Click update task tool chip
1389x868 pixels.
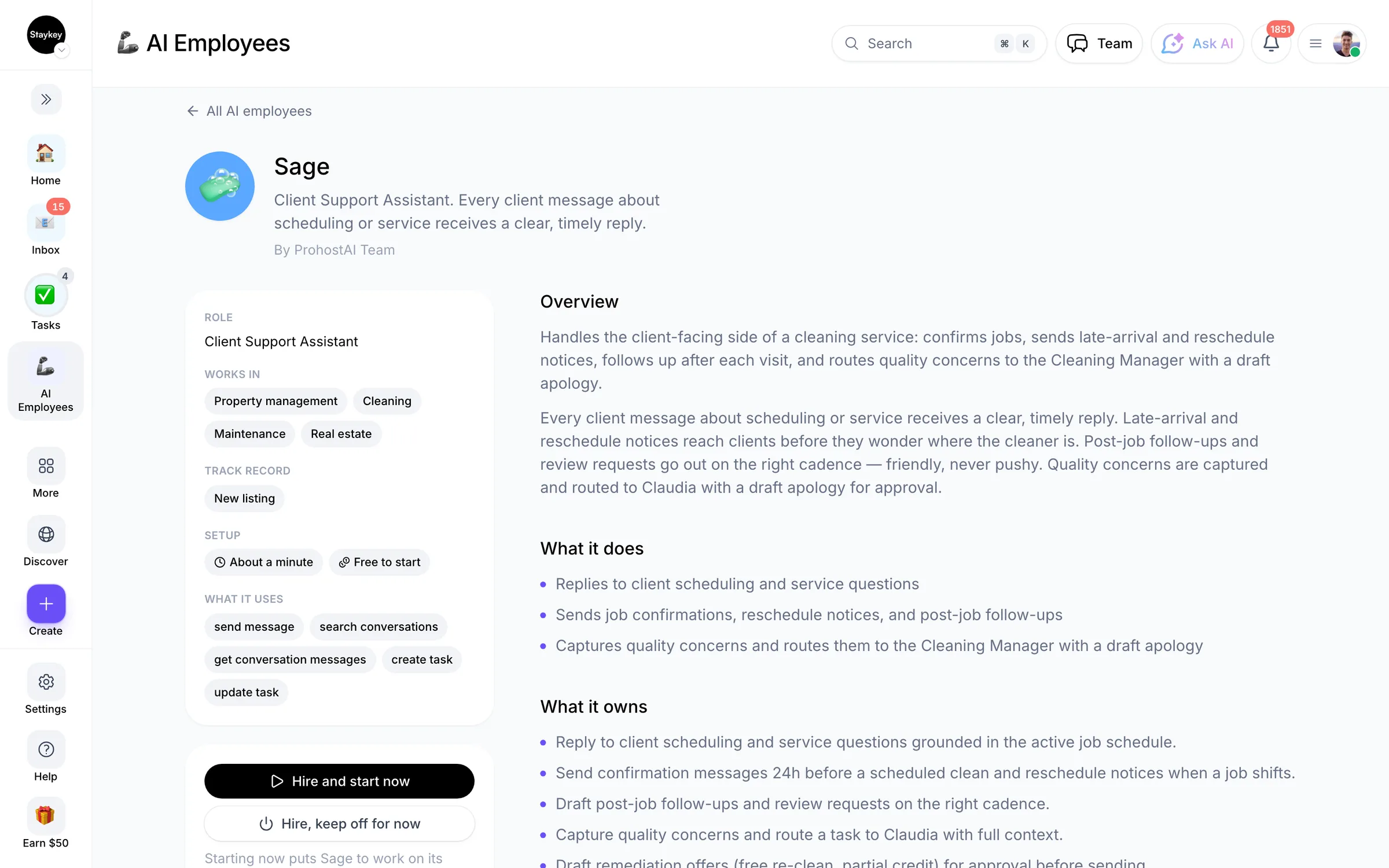246,692
